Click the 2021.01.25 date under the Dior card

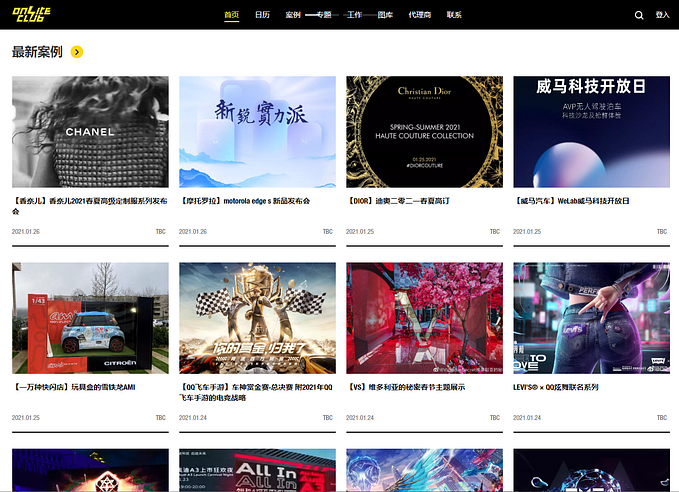(360, 232)
